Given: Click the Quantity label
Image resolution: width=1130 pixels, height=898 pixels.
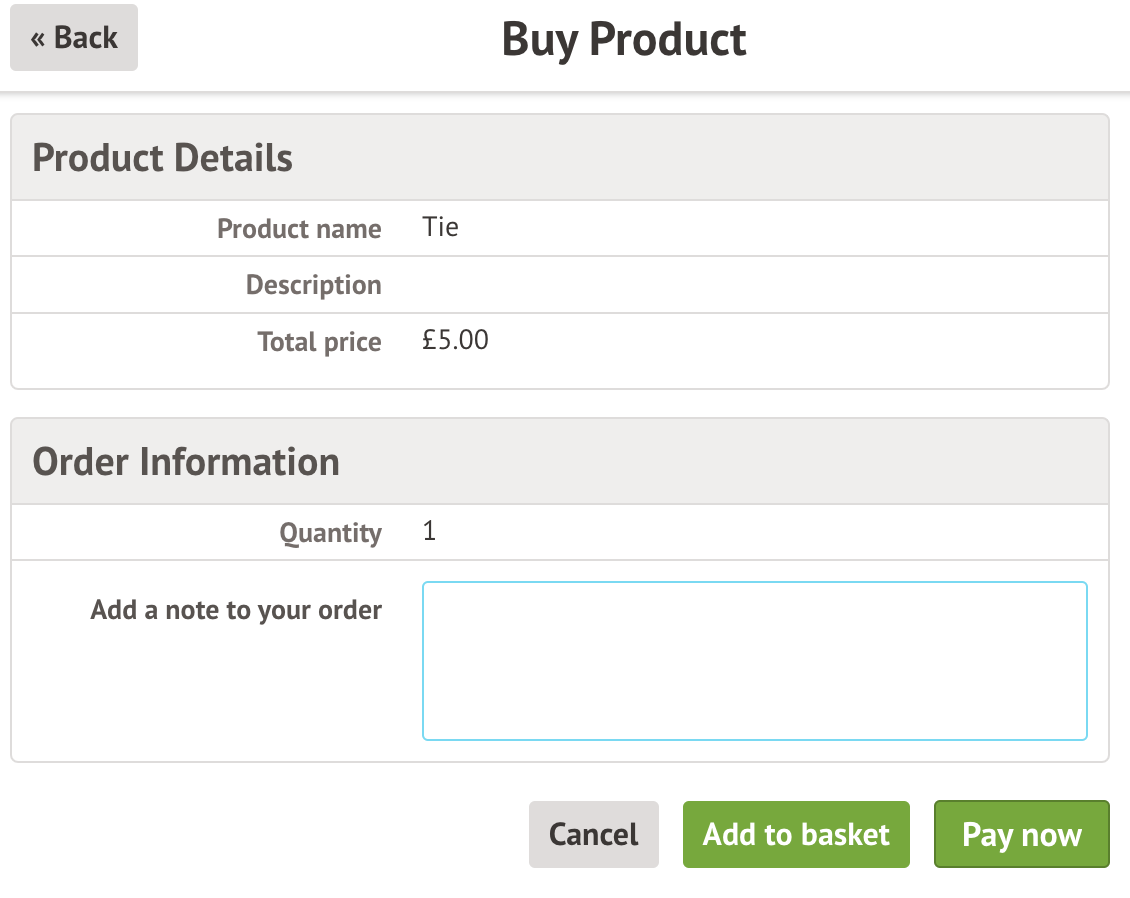Looking at the screenshot, I should (x=330, y=533).
